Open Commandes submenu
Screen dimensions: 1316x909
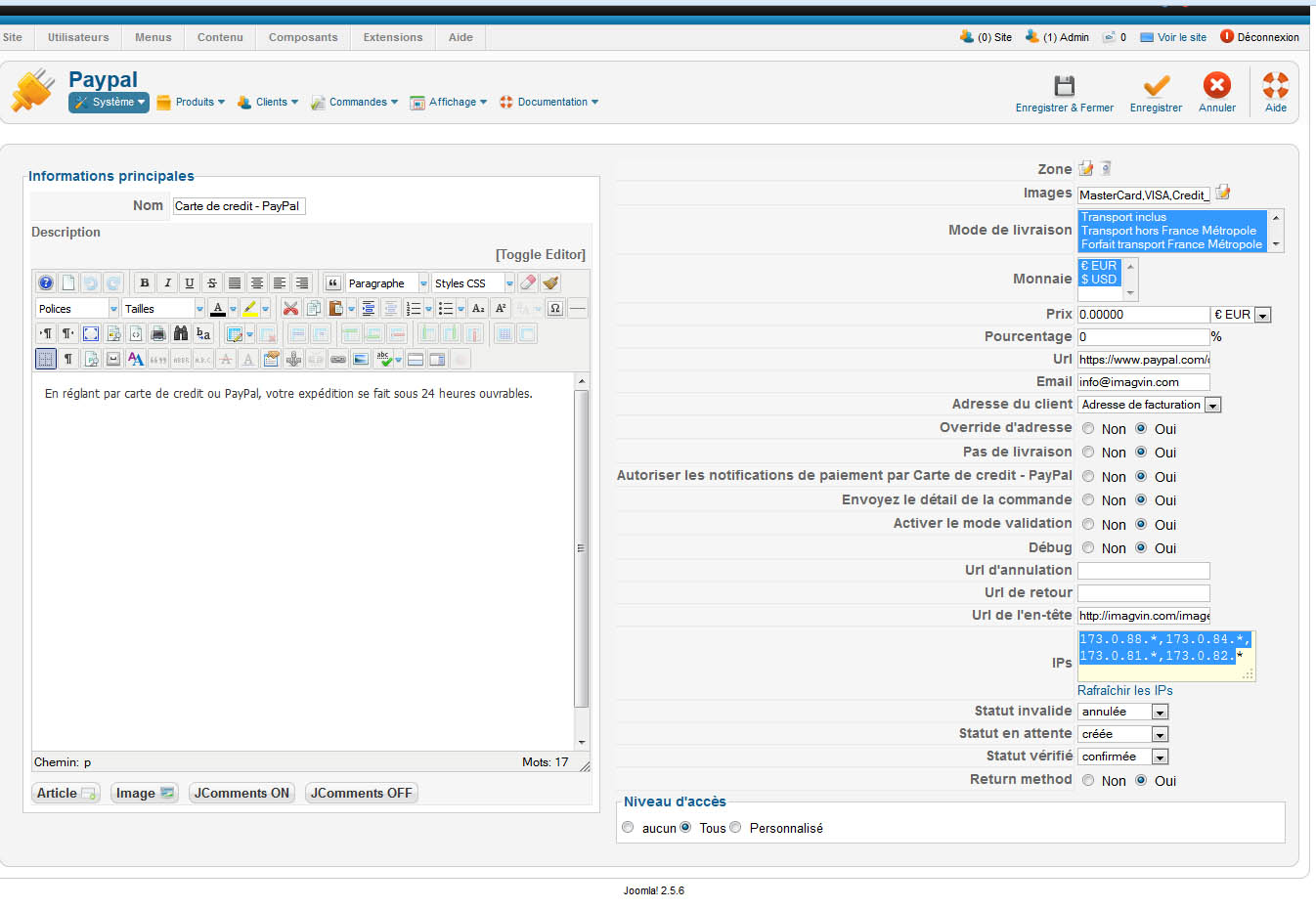[x=354, y=102]
